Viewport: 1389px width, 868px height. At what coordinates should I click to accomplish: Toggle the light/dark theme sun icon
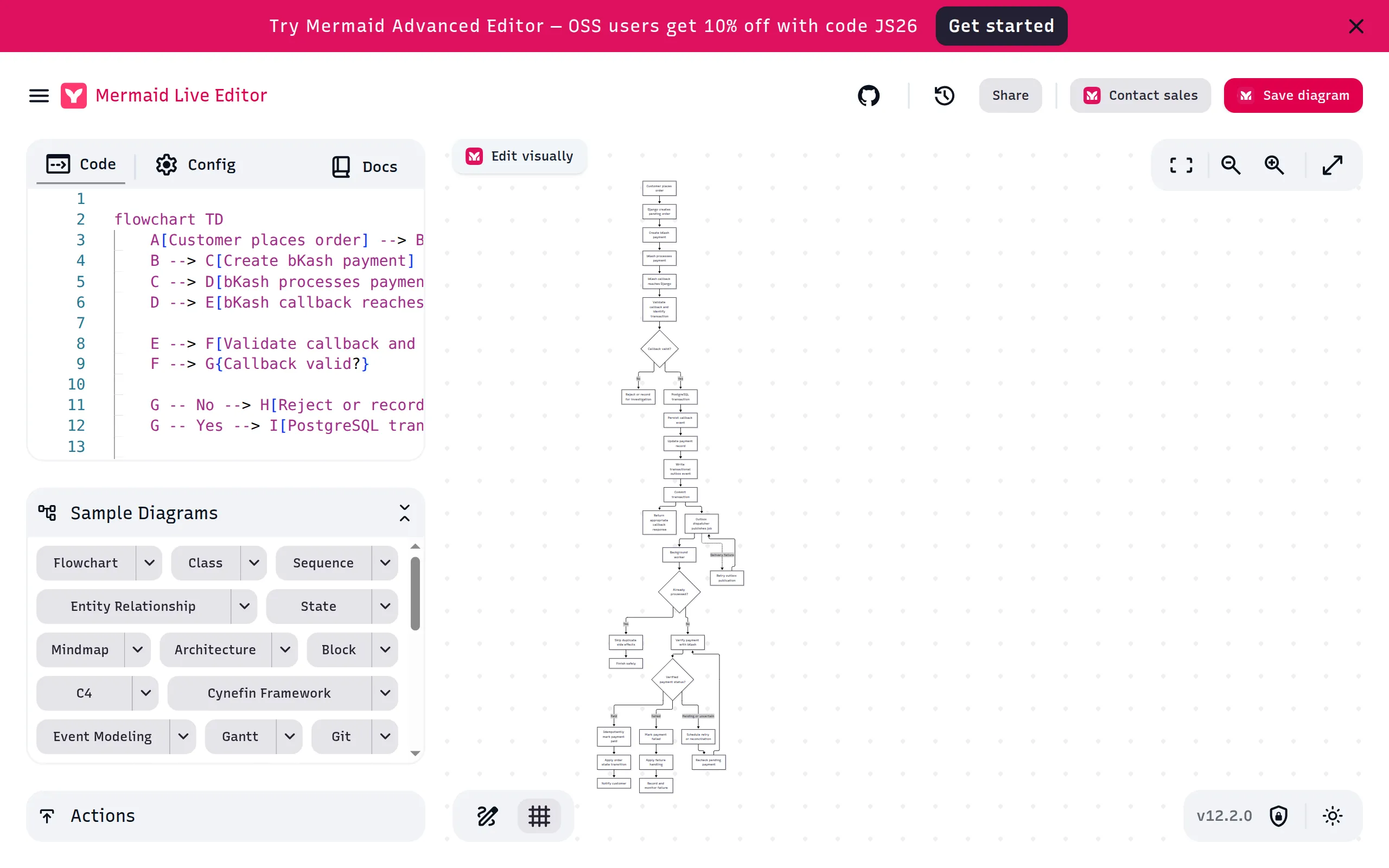tap(1332, 816)
